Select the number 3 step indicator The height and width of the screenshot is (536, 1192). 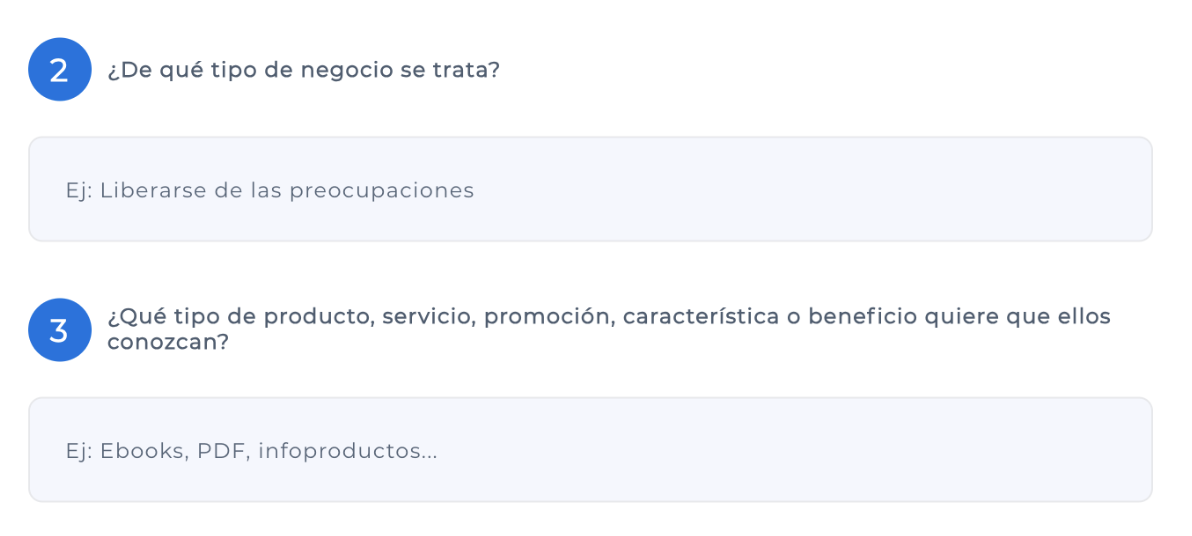coord(60,330)
